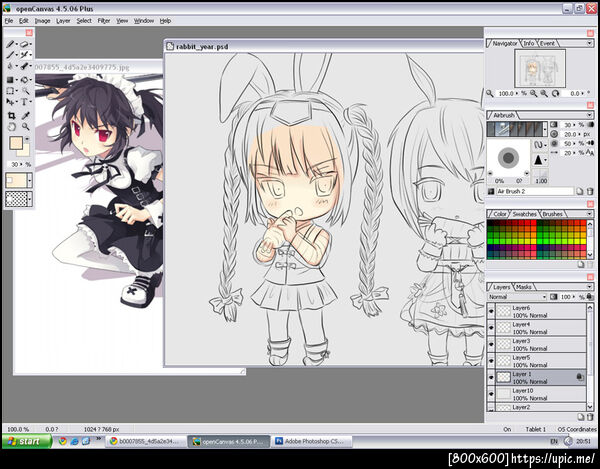This screenshot has width=600, height=469.
Task: Switch to the Color tab
Action: click(x=499, y=214)
